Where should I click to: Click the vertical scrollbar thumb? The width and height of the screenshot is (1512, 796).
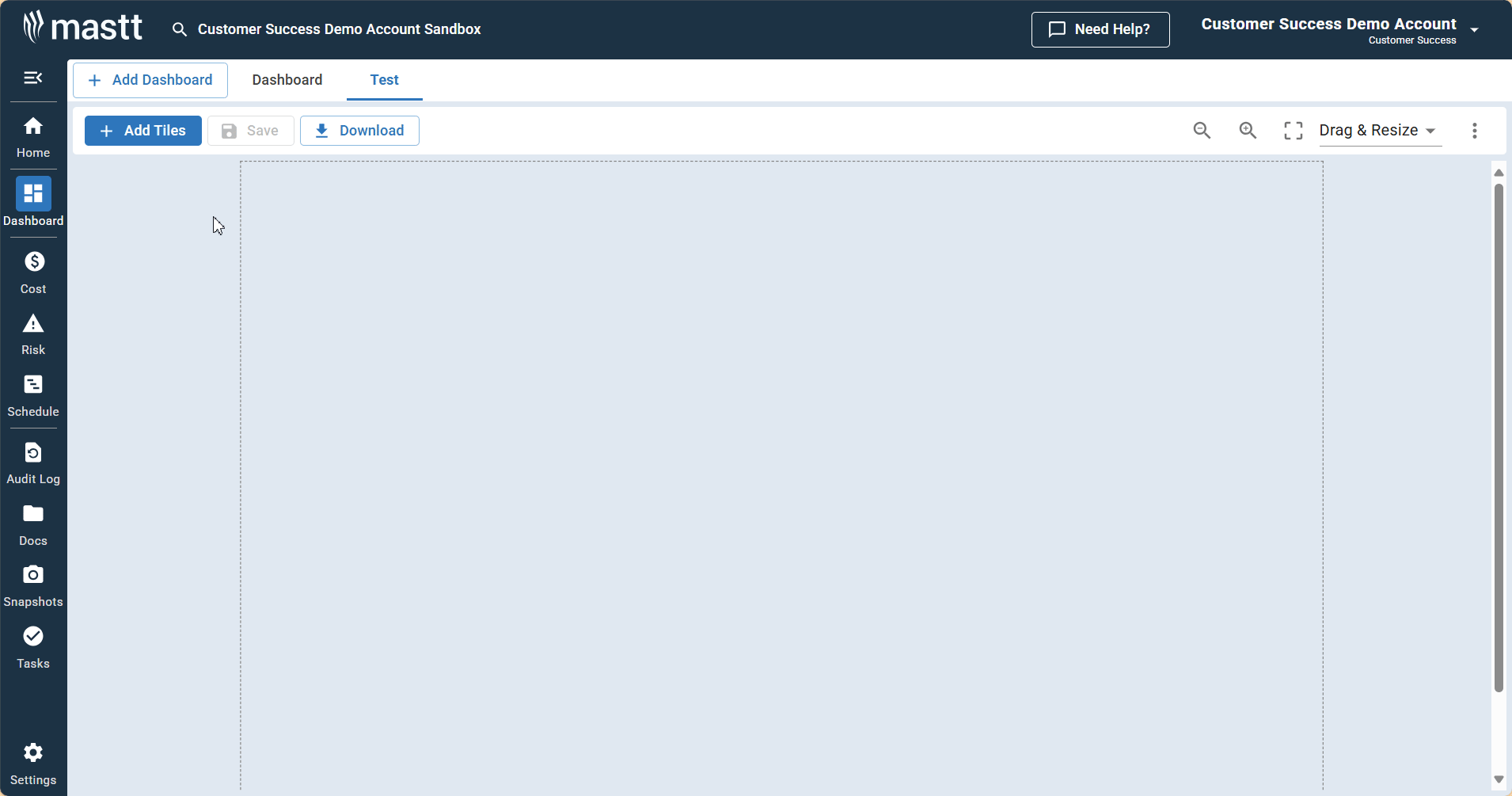point(1499,438)
